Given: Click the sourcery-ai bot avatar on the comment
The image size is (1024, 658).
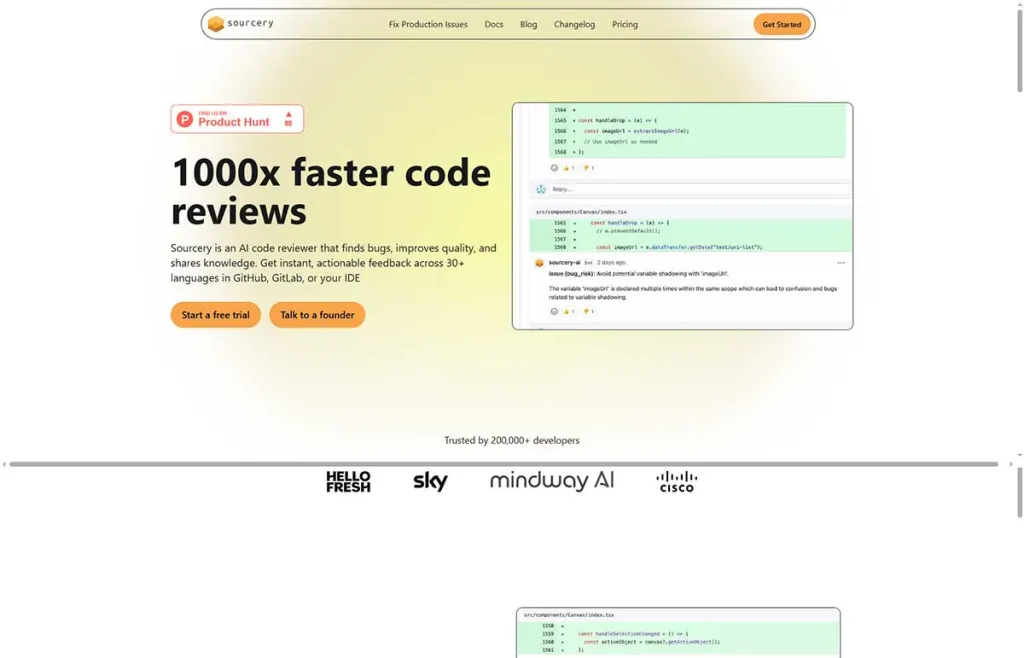Looking at the screenshot, I should (x=539, y=262).
